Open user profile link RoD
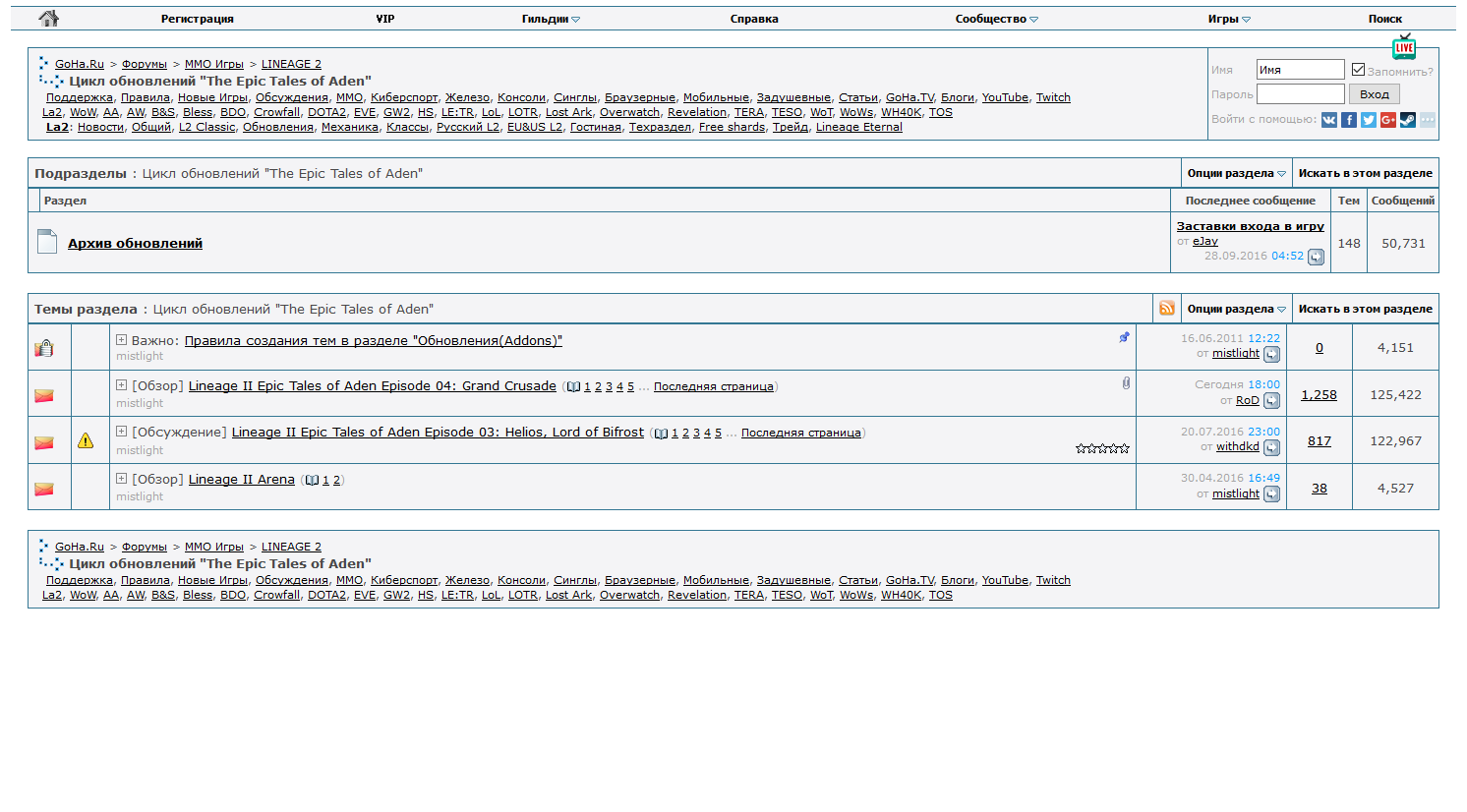 (x=1248, y=400)
